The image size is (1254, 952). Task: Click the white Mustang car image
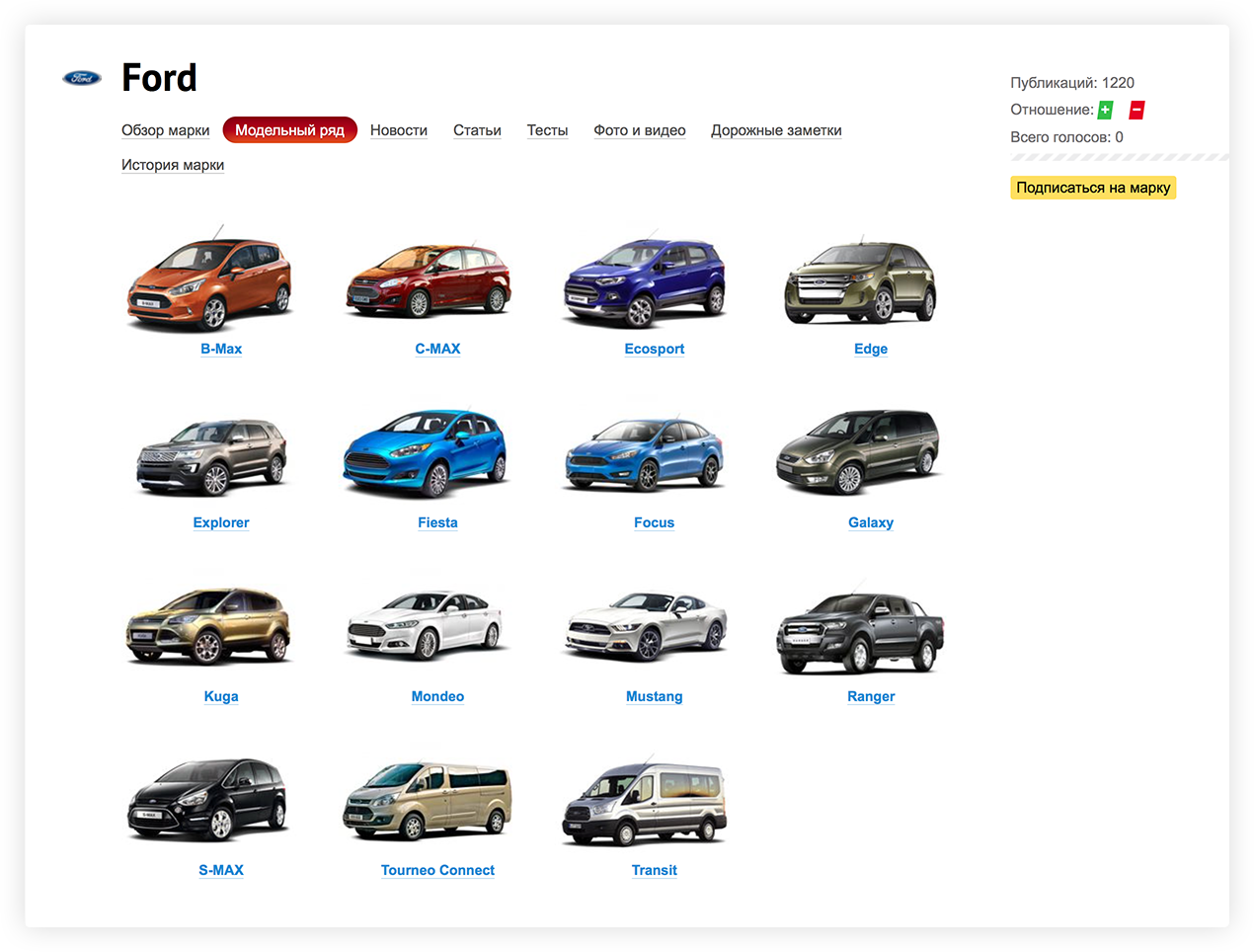pyautogui.click(x=645, y=626)
